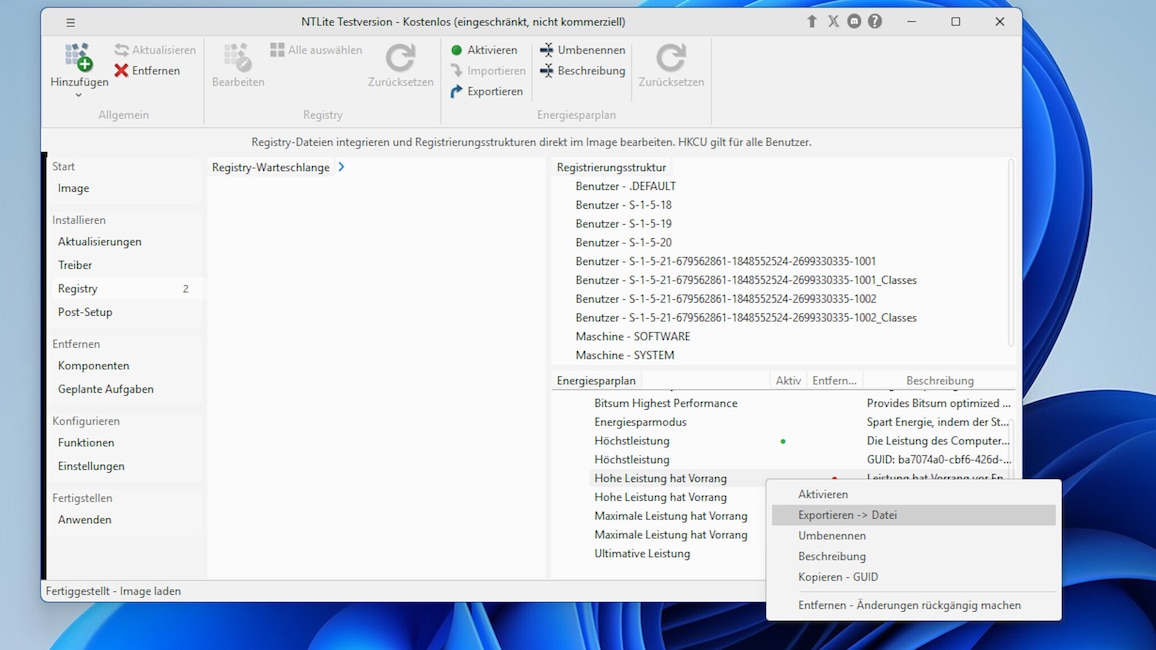The height and width of the screenshot is (650, 1156).
Task: Click the Energiesparplan column header
Action: click(x=596, y=381)
